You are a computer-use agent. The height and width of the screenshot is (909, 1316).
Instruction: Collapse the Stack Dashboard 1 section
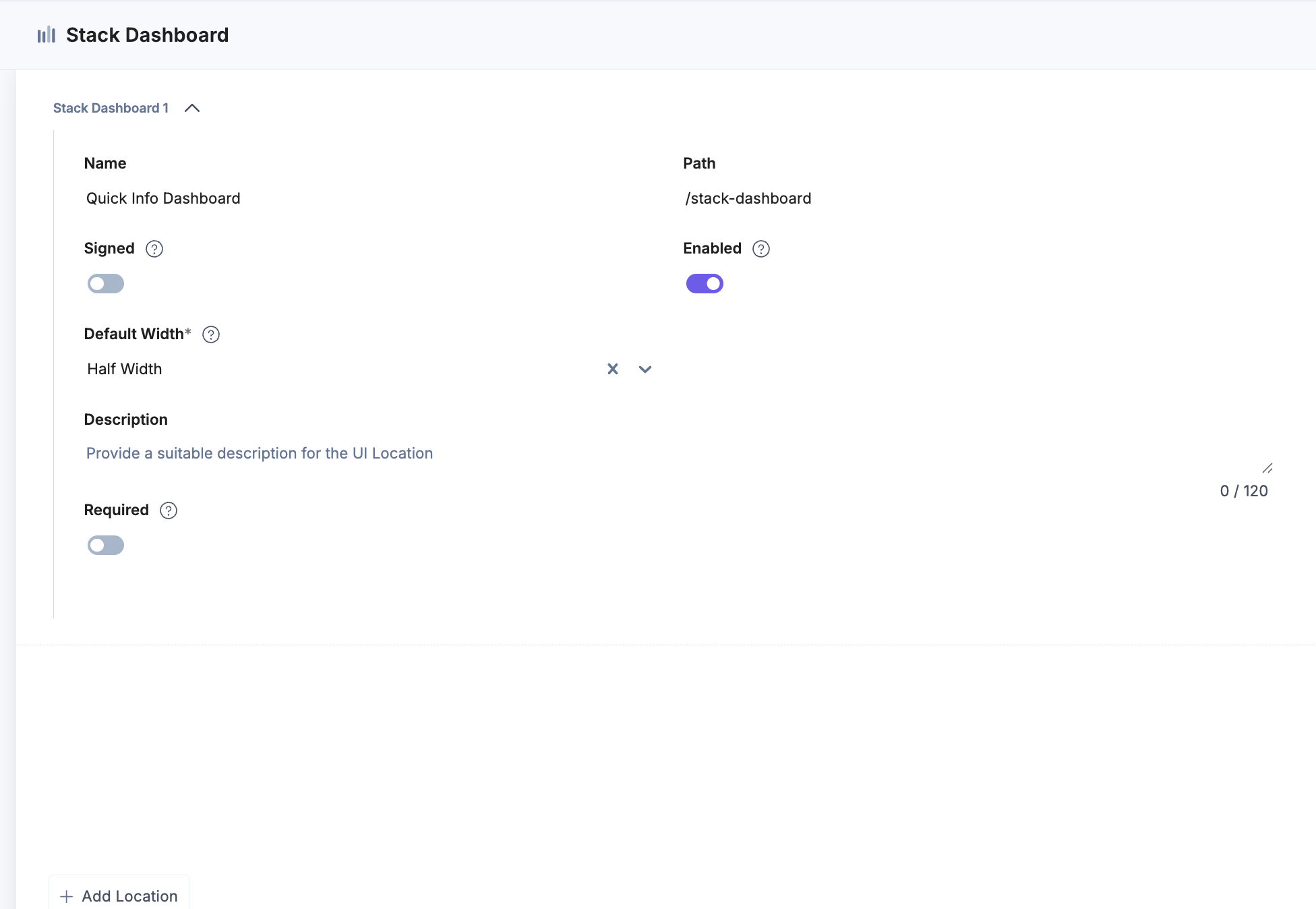[192, 108]
